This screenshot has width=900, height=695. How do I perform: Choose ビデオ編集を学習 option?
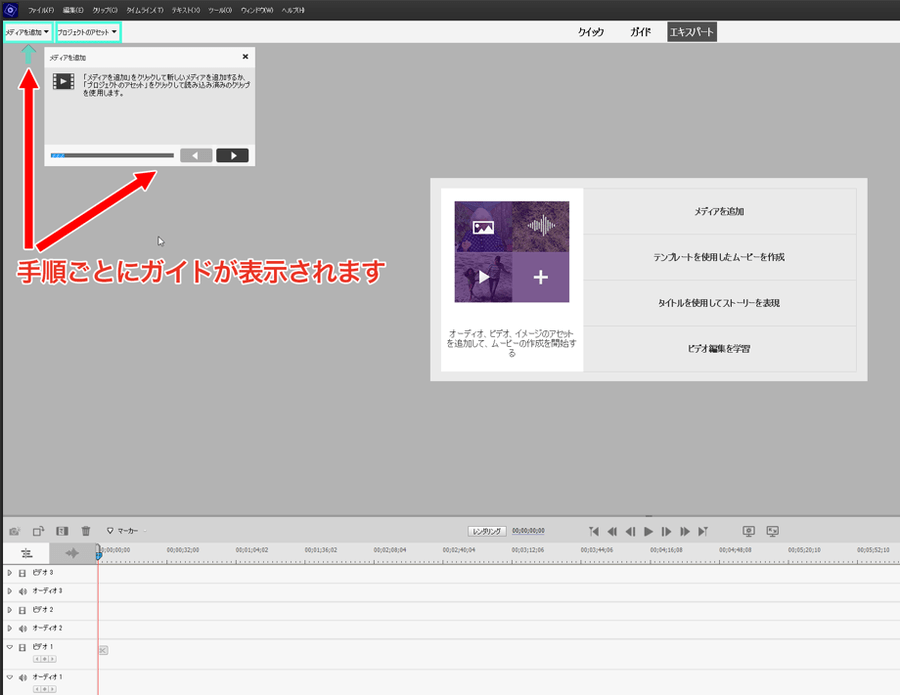click(x=719, y=349)
